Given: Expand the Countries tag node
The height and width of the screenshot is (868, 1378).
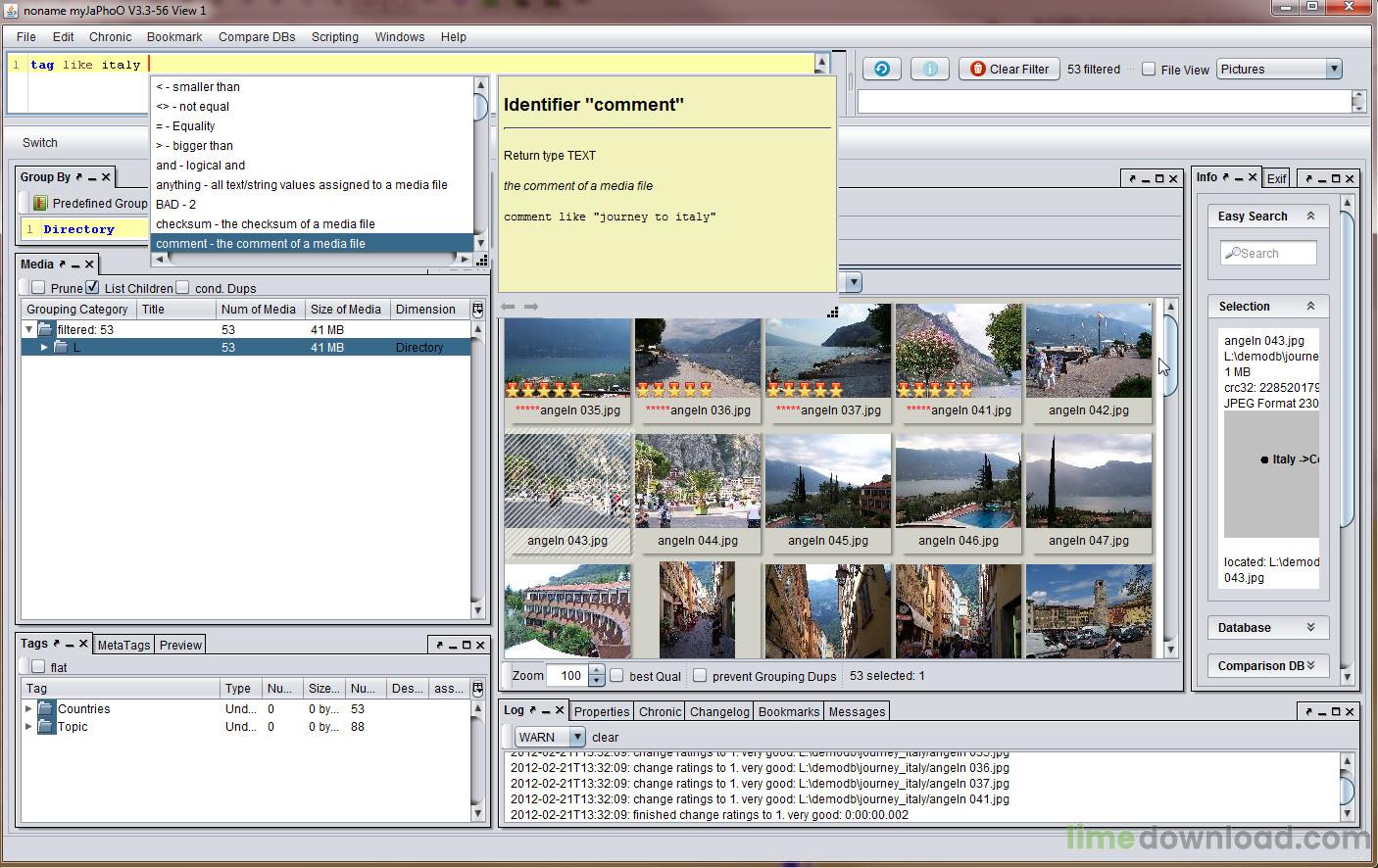Looking at the screenshot, I should pos(28,708).
